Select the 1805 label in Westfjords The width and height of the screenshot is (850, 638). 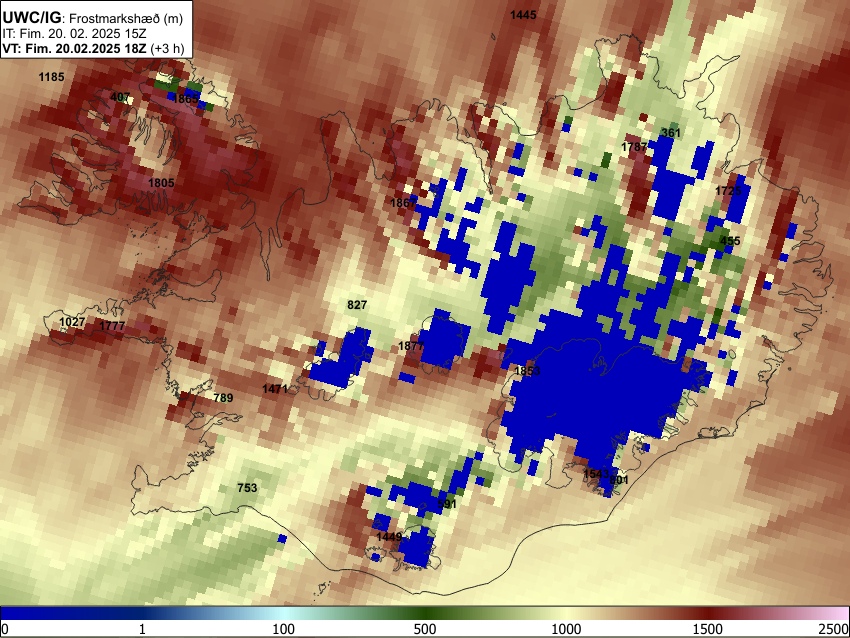161,183
